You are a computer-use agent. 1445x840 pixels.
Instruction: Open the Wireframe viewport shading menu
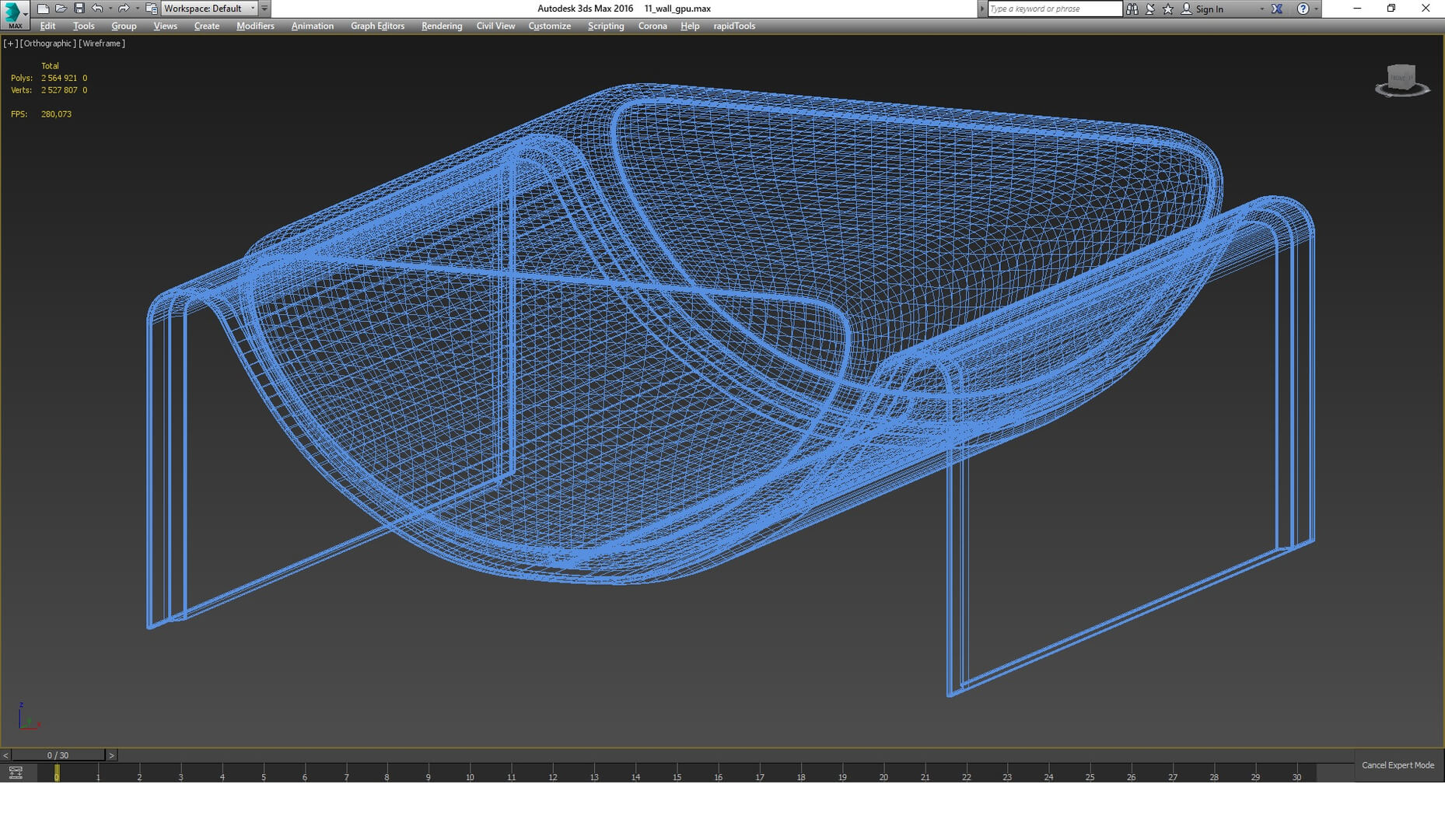point(102,44)
